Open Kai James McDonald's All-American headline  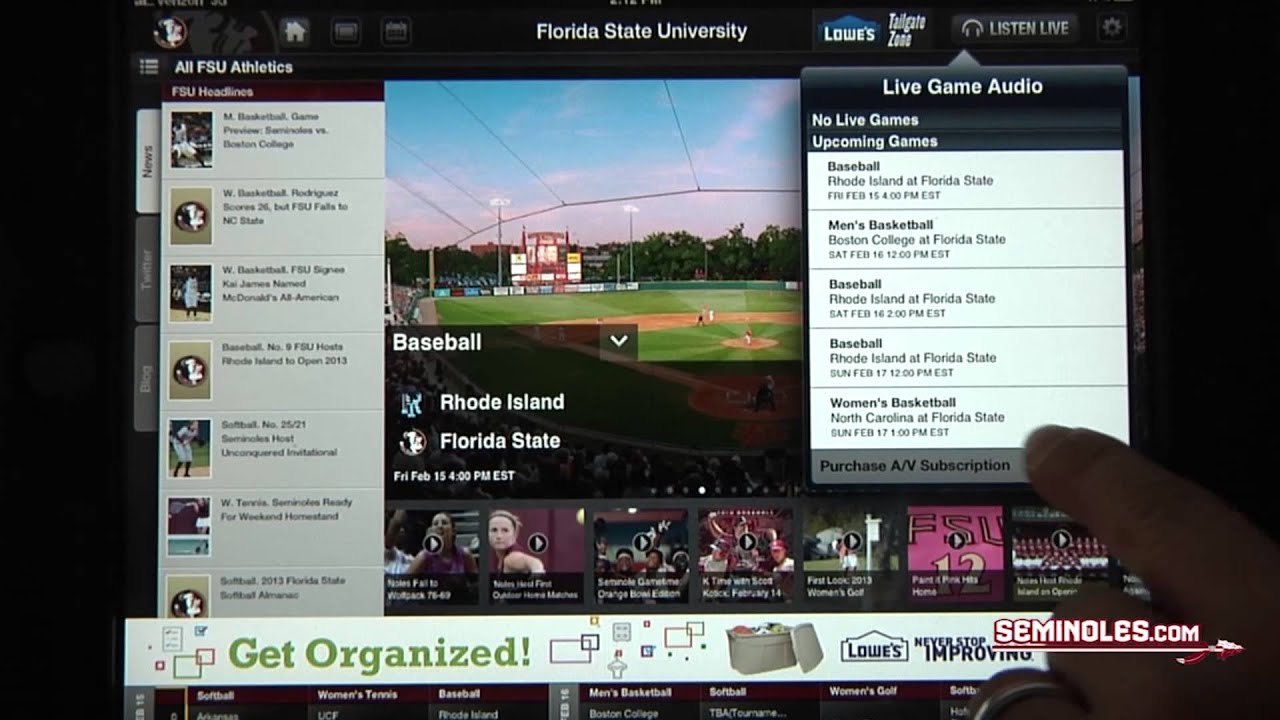(272, 293)
